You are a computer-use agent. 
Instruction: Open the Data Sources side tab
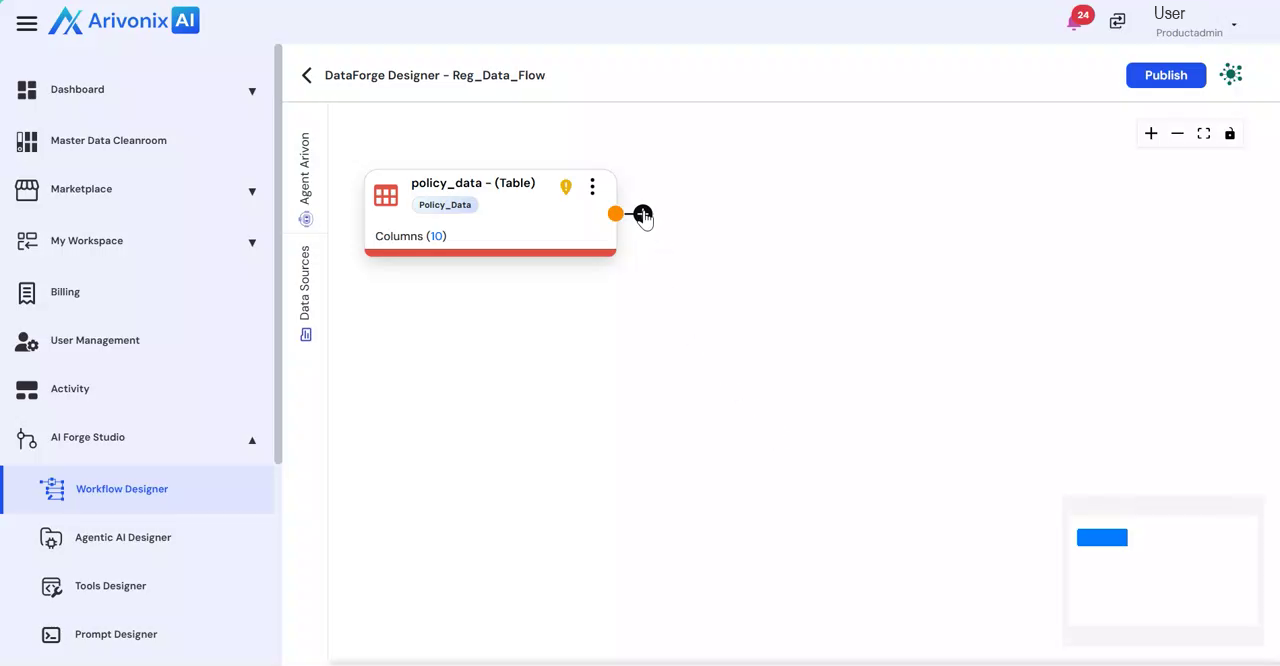click(x=305, y=292)
